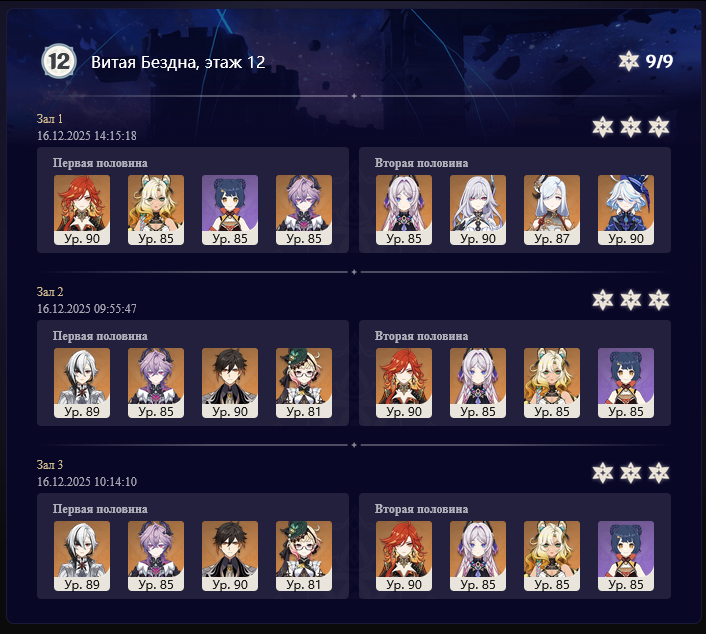This screenshot has height=634, width=706.
Task: Click level 87 character in Зал 1 second half
Action: (552, 210)
